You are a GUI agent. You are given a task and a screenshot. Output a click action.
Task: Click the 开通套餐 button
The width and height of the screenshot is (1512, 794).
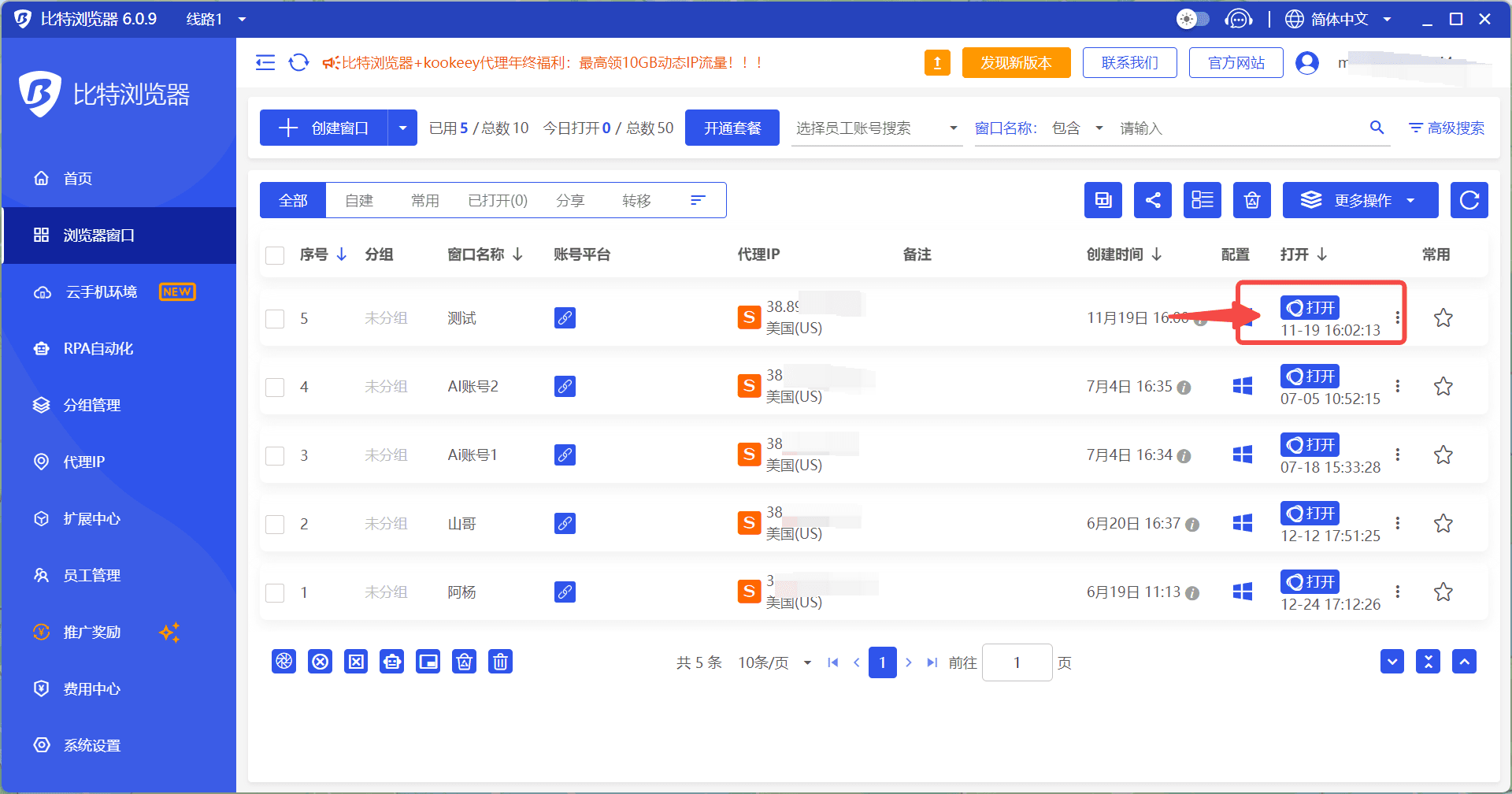click(732, 128)
